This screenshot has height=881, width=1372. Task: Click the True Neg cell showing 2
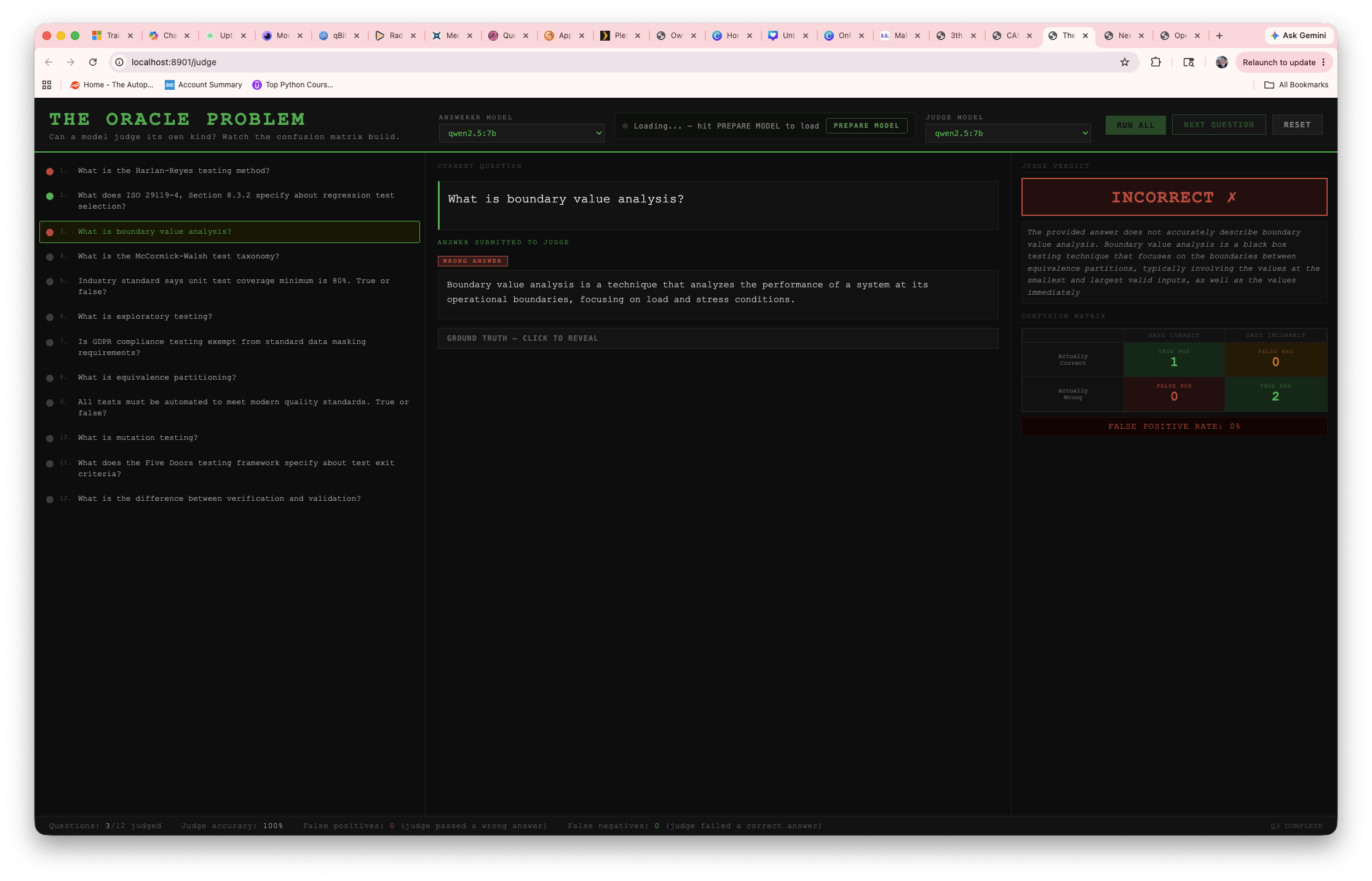(1275, 394)
